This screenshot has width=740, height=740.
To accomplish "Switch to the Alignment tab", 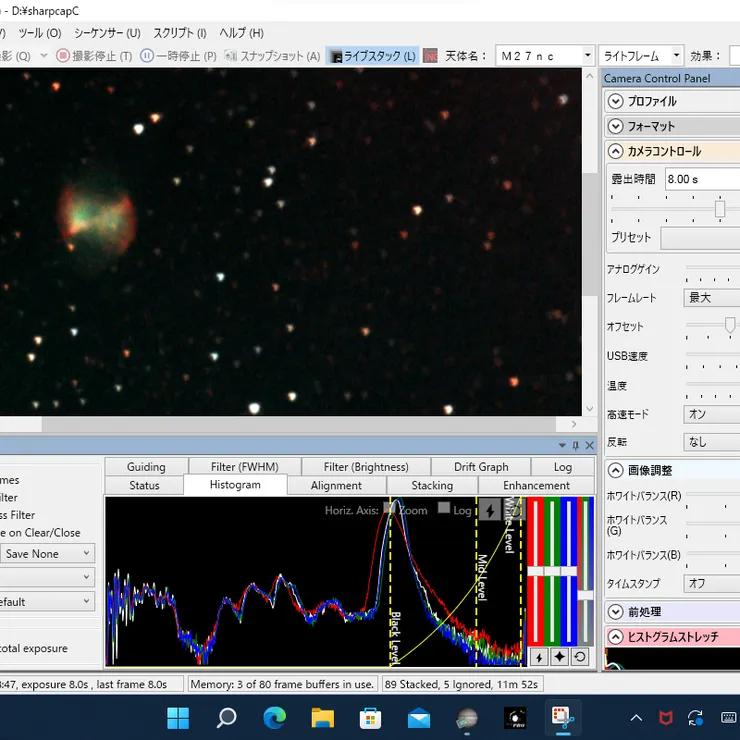I will (336, 485).
